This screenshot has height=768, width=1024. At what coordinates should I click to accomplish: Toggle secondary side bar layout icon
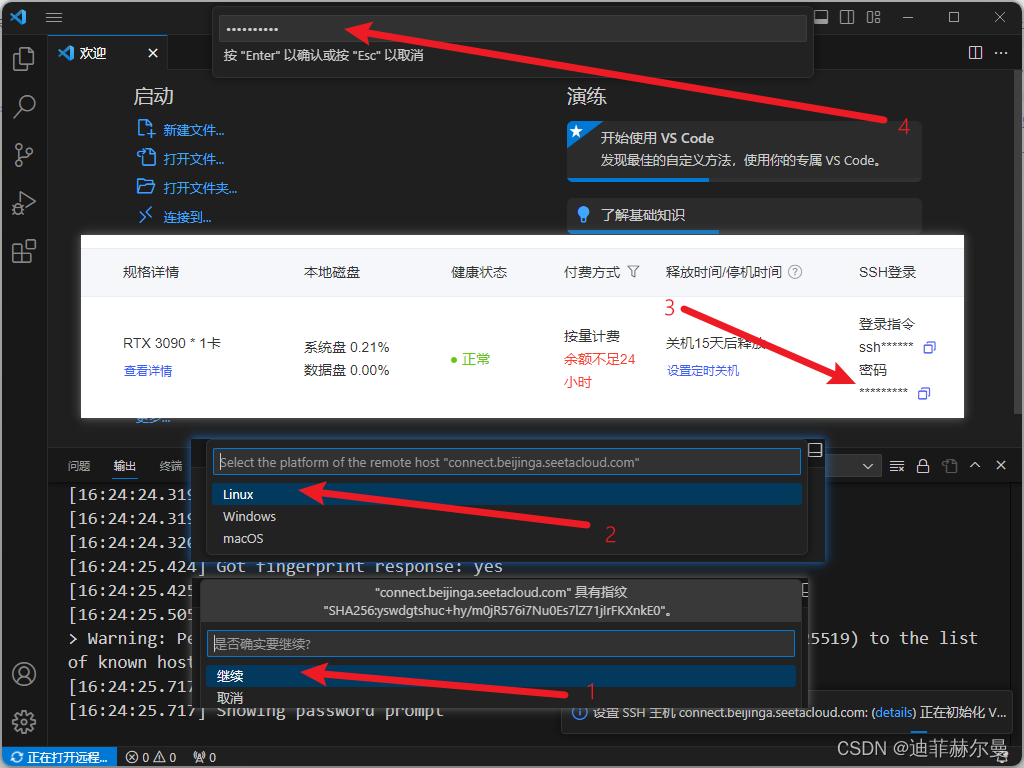tap(847, 18)
